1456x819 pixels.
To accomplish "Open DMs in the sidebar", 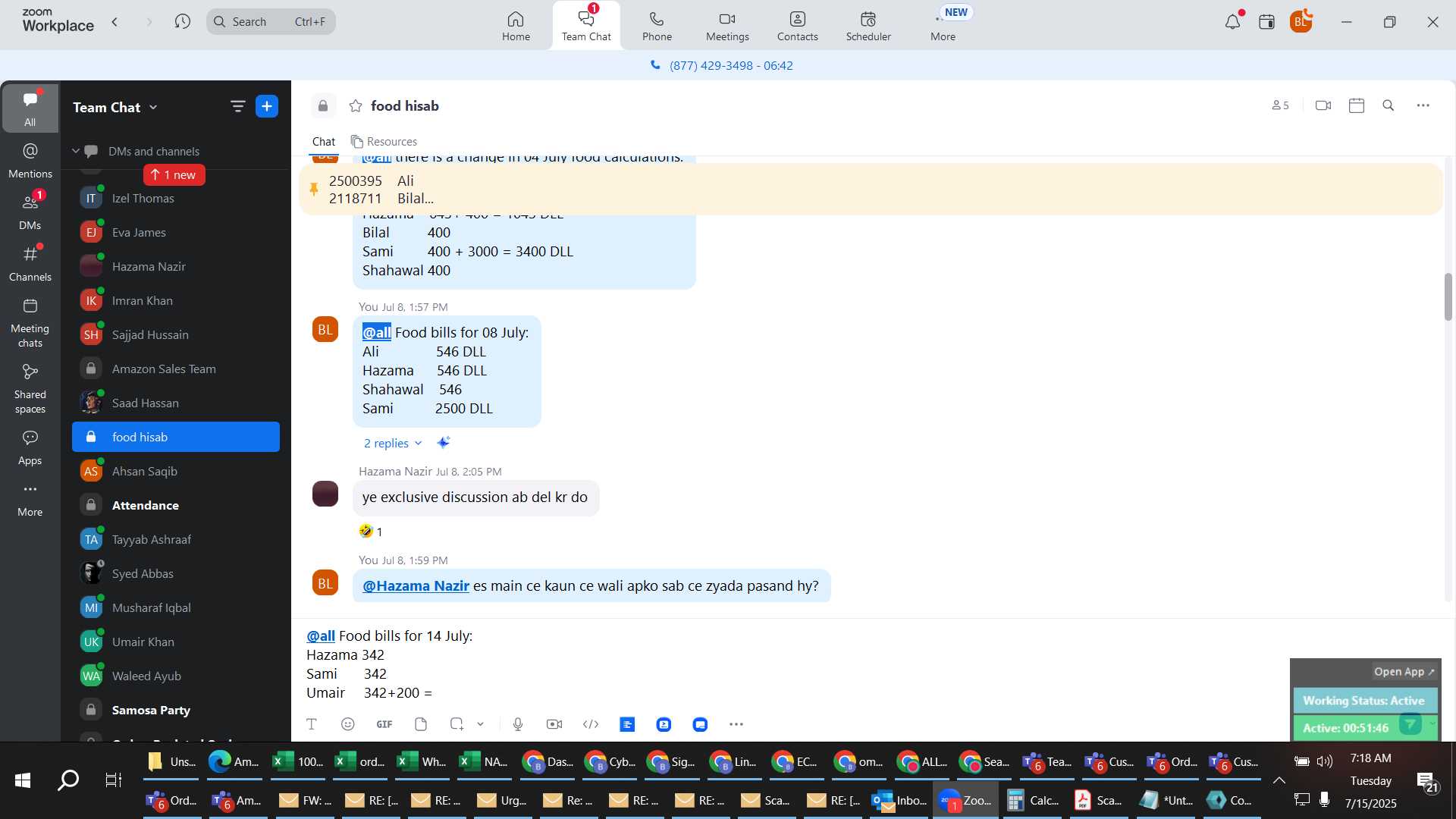I will [30, 212].
